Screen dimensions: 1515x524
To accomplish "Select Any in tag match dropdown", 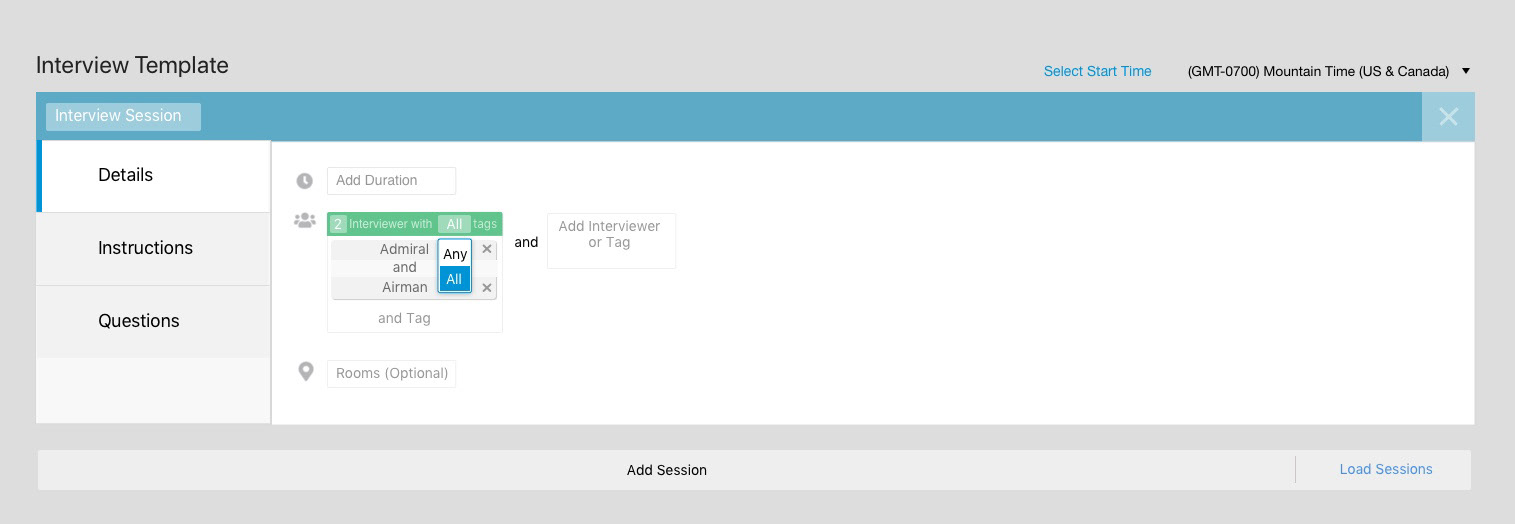I will [455, 254].
